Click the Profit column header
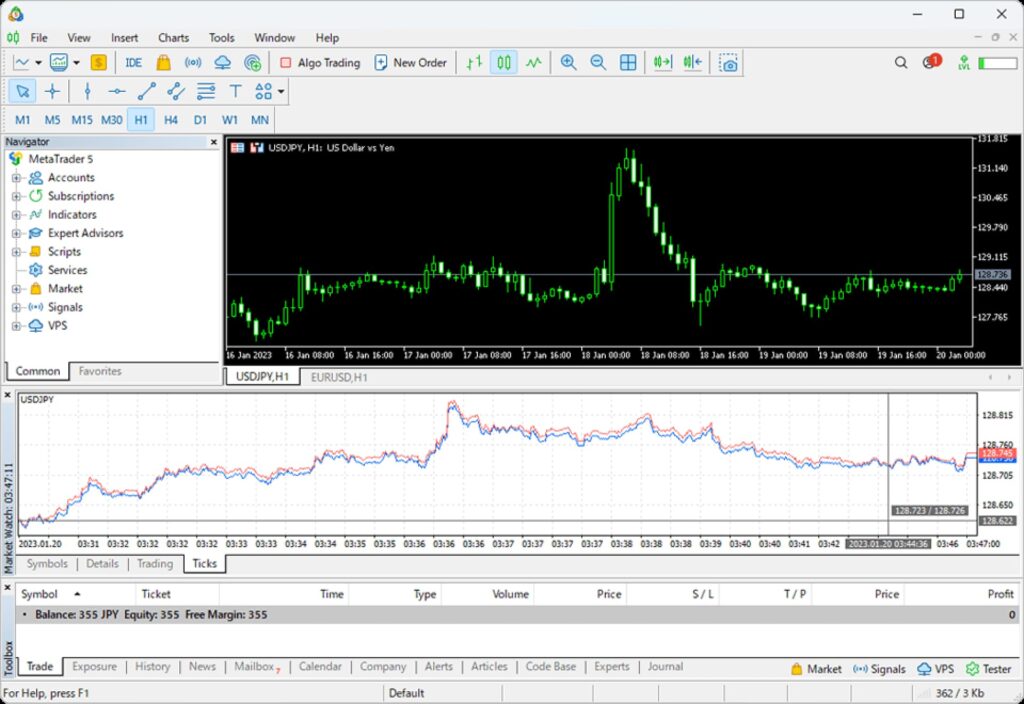 pos(1000,594)
